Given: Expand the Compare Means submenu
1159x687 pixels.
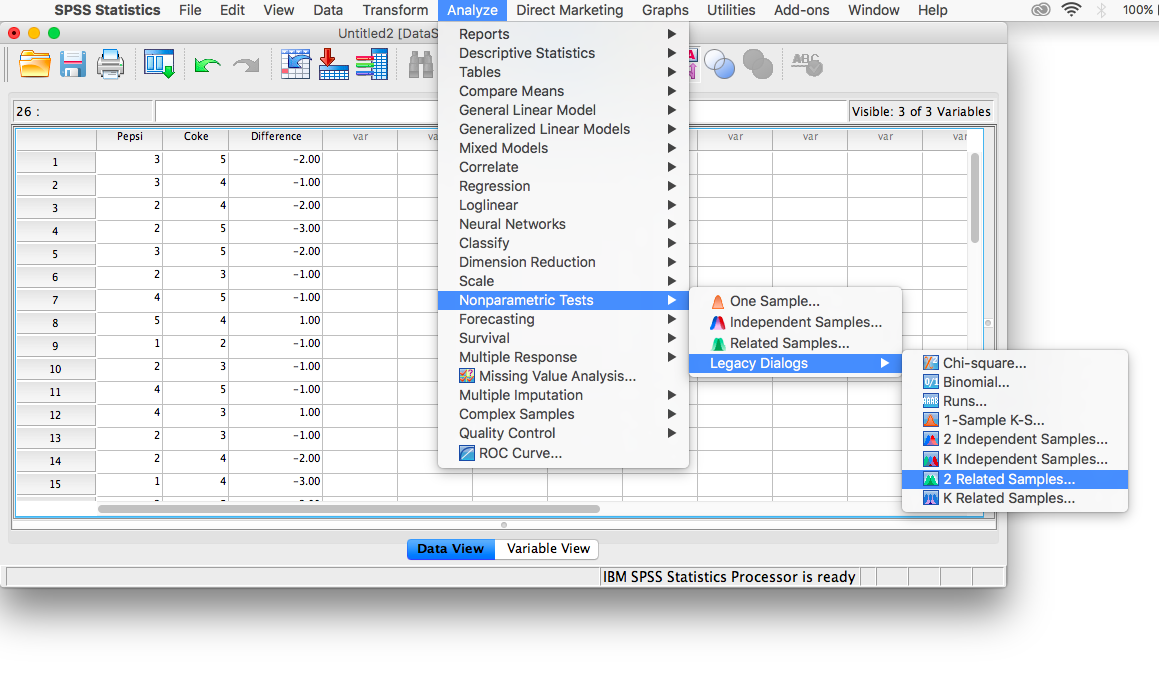Looking at the screenshot, I should 511,91.
